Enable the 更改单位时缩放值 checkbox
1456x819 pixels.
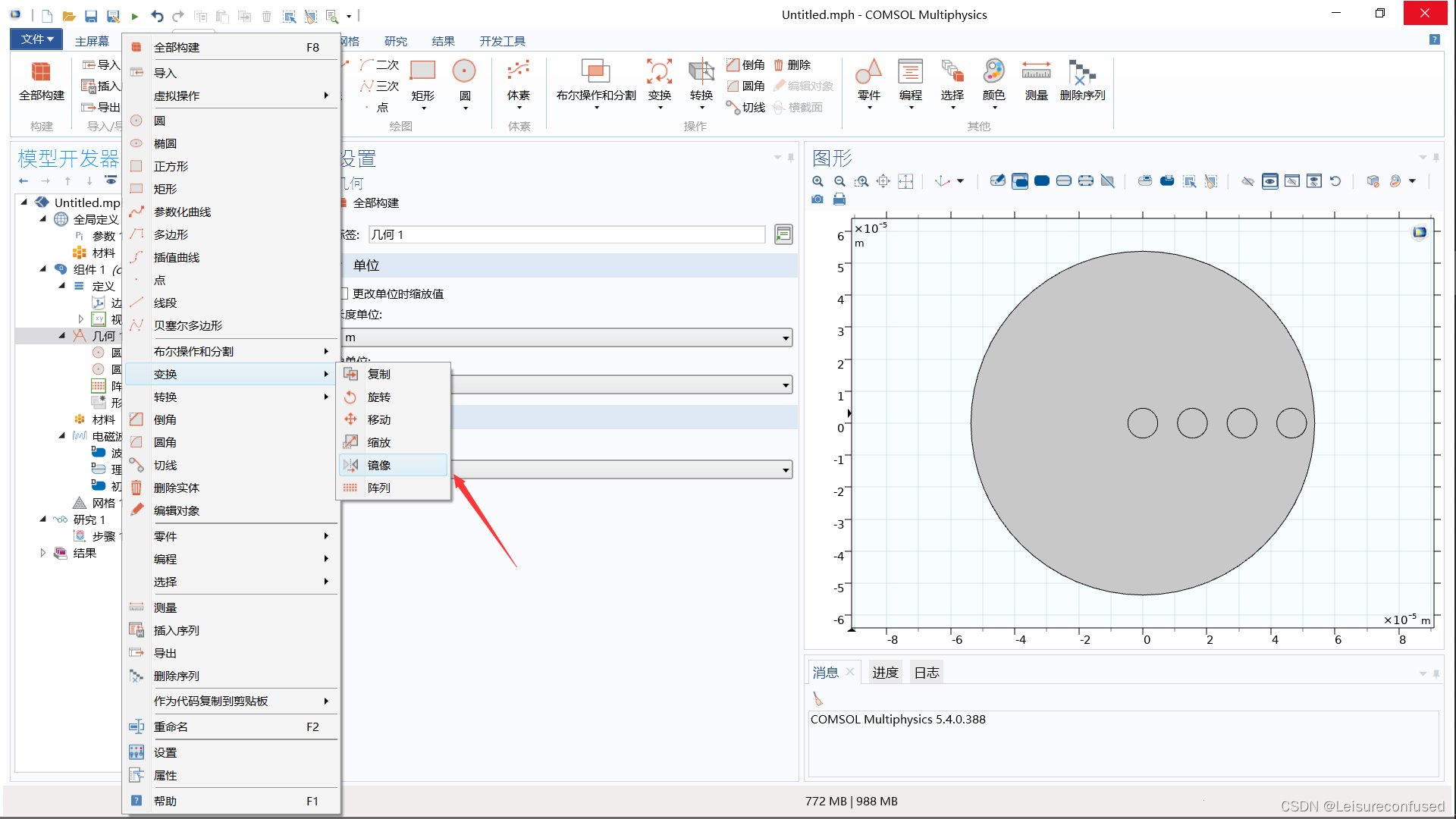point(344,293)
